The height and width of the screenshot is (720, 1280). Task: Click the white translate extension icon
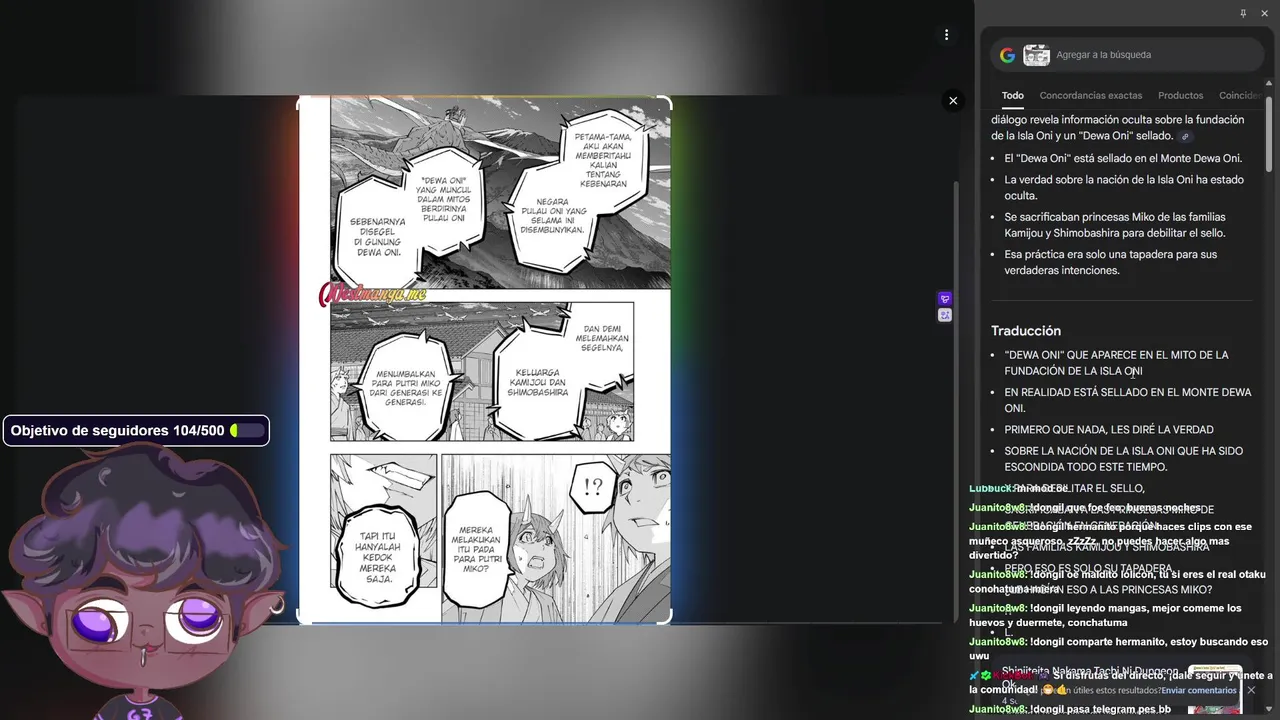click(x=945, y=315)
